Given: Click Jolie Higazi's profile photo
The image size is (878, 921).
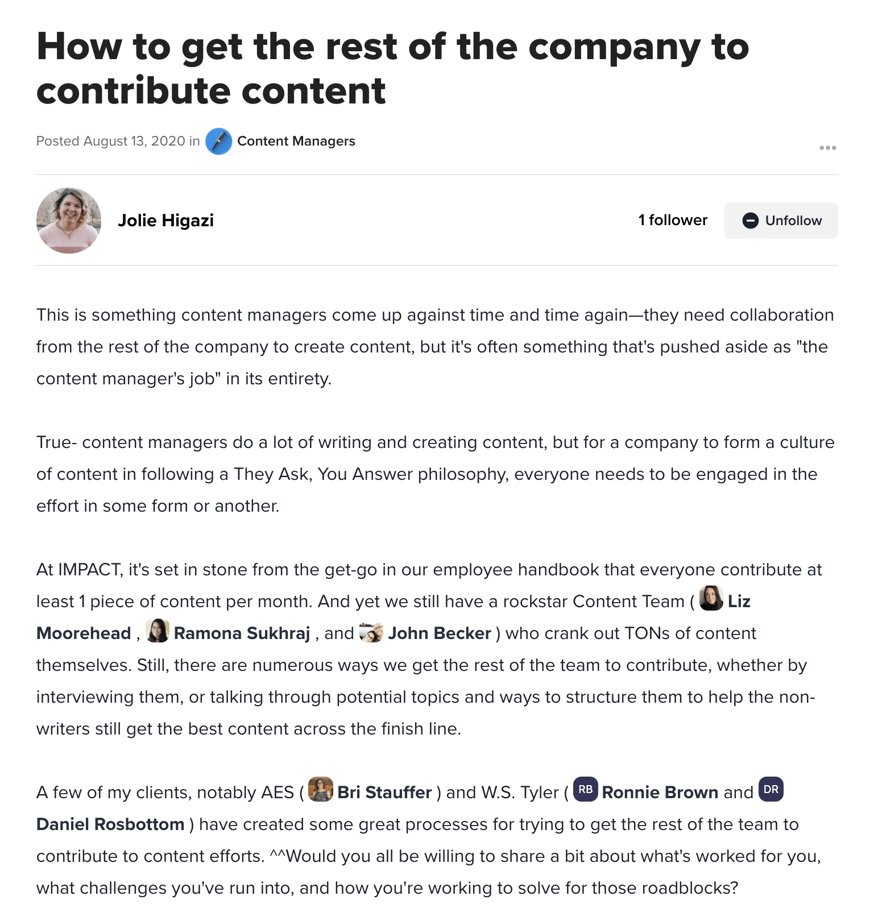Looking at the screenshot, I should (x=69, y=220).
